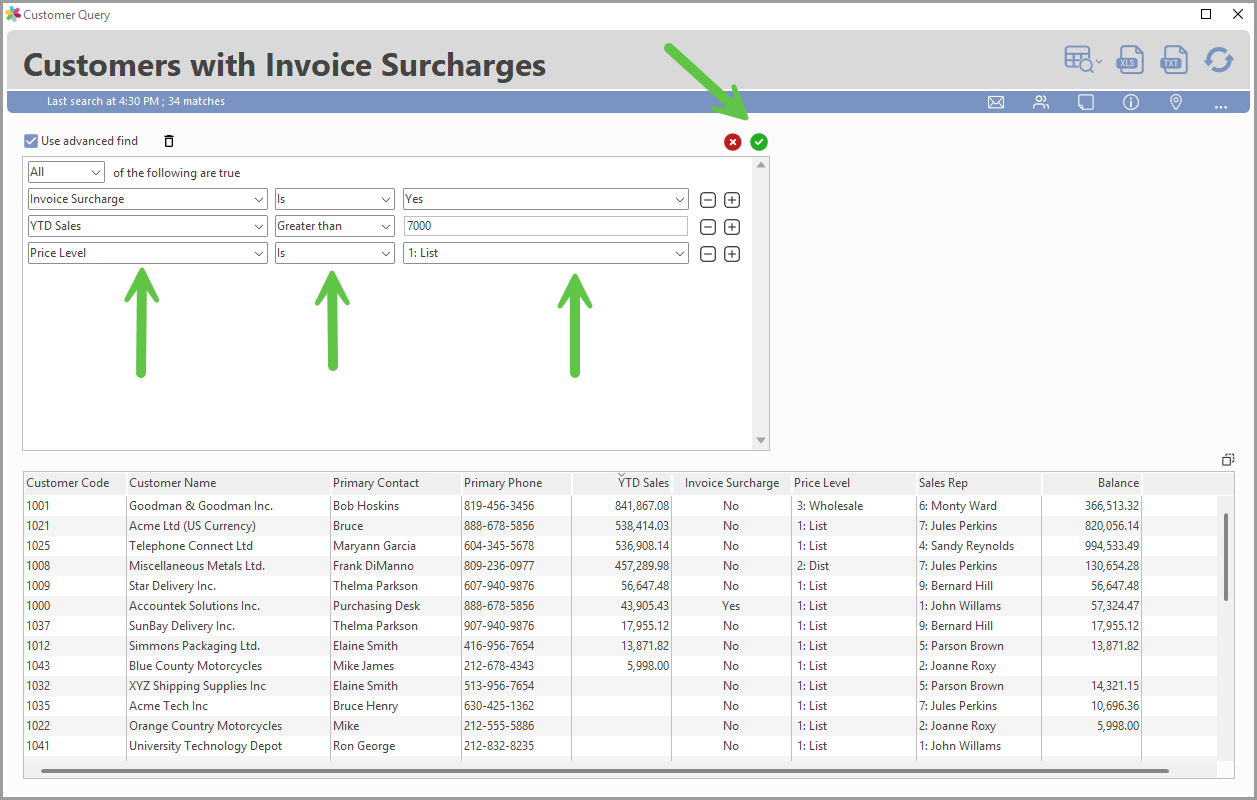The width and height of the screenshot is (1257, 800).
Task: Click XYZ Shipping Supplies Inc name
Action: point(197,686)
